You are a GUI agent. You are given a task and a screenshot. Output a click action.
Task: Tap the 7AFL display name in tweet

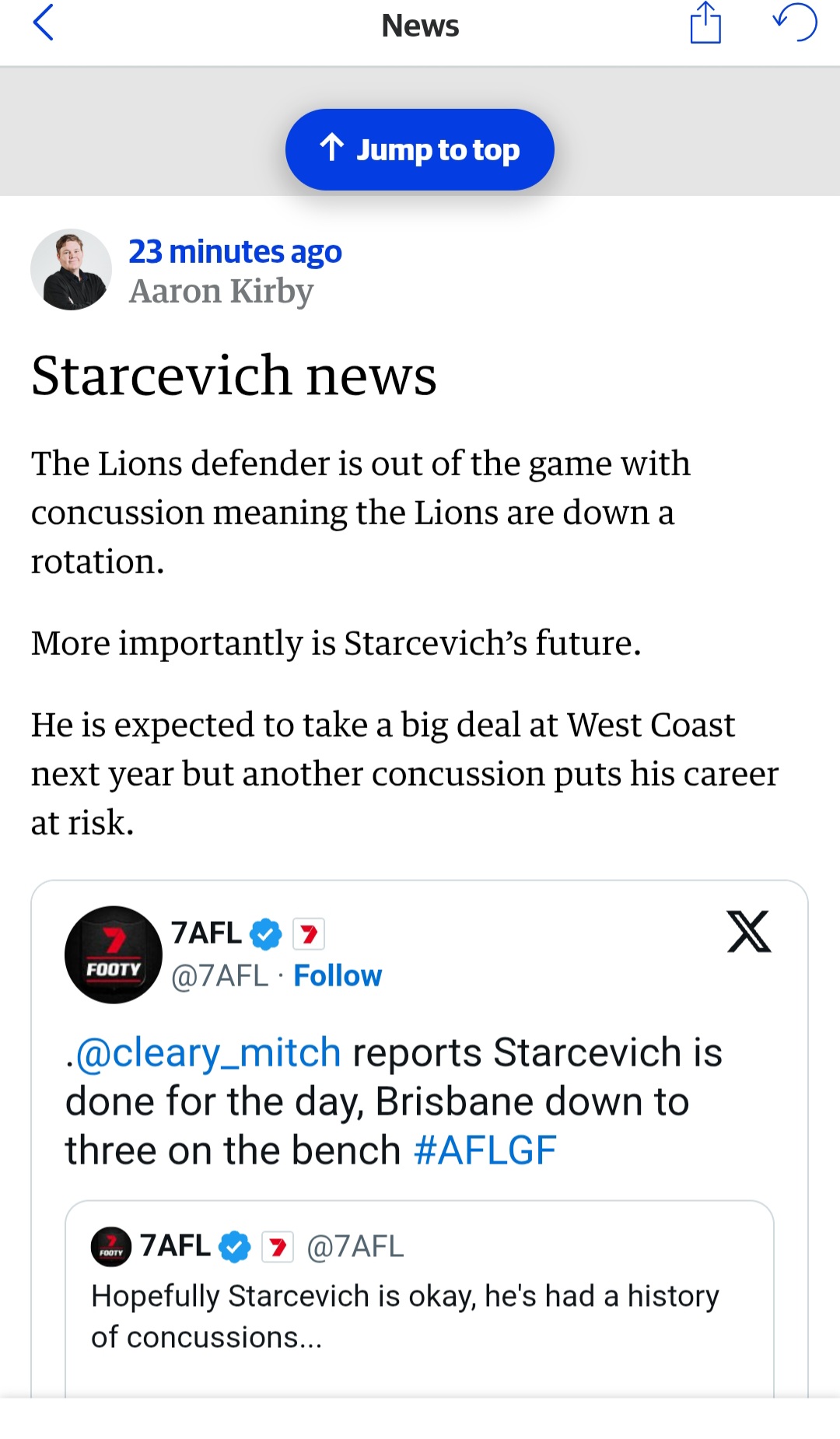coord(206,933)
